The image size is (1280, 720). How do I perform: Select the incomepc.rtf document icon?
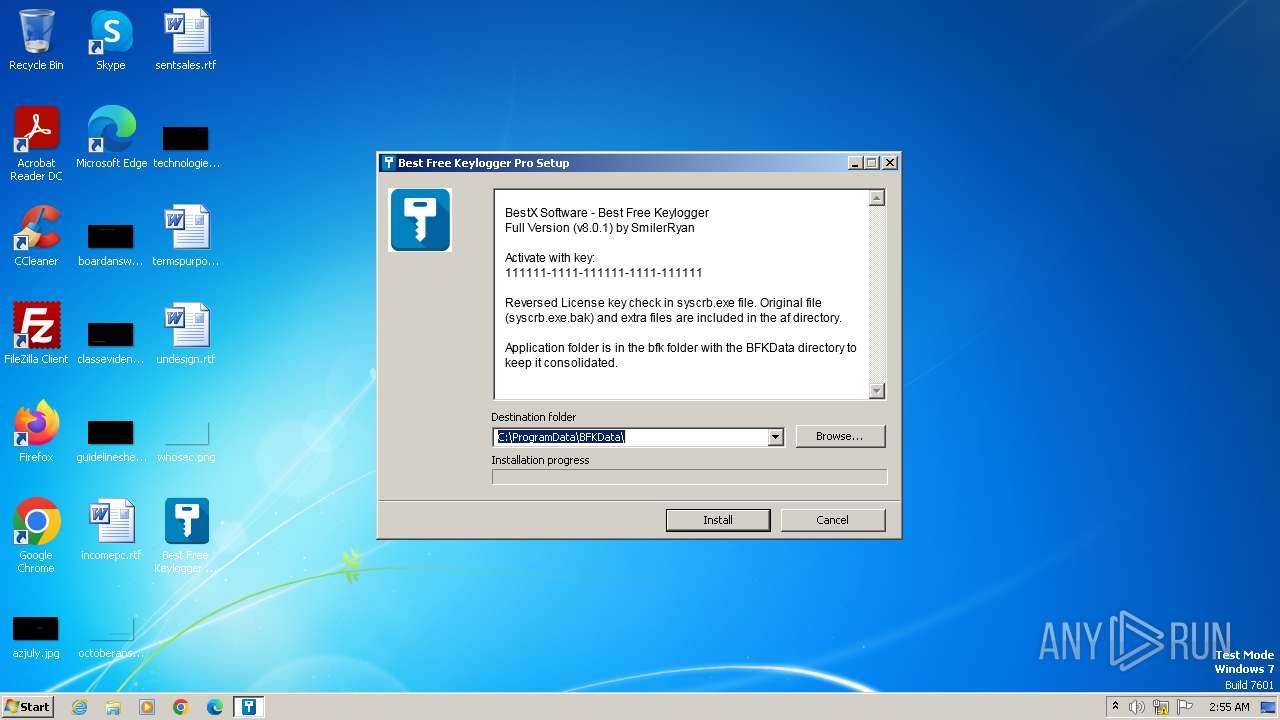tap(110, 530)
